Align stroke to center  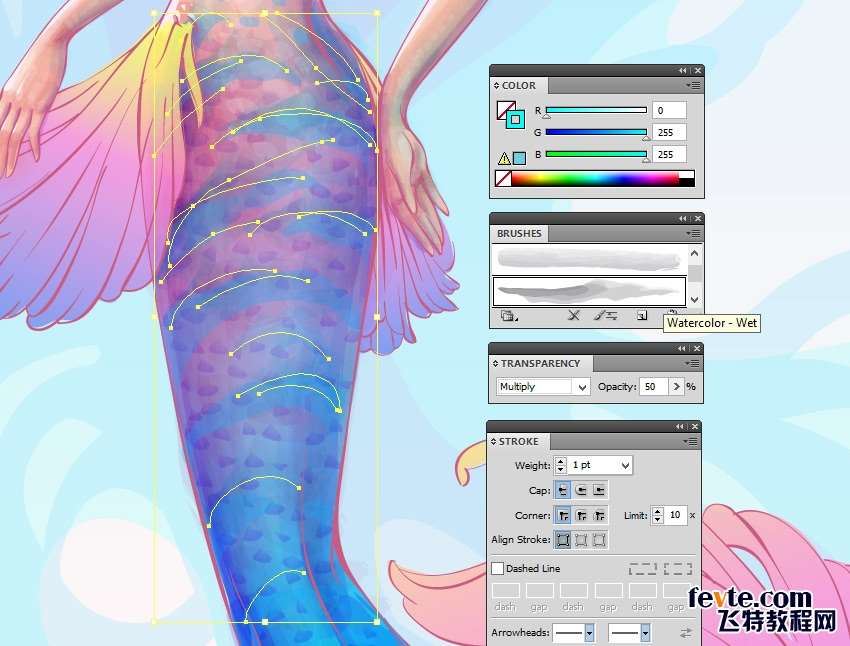(x=563, y=540)
